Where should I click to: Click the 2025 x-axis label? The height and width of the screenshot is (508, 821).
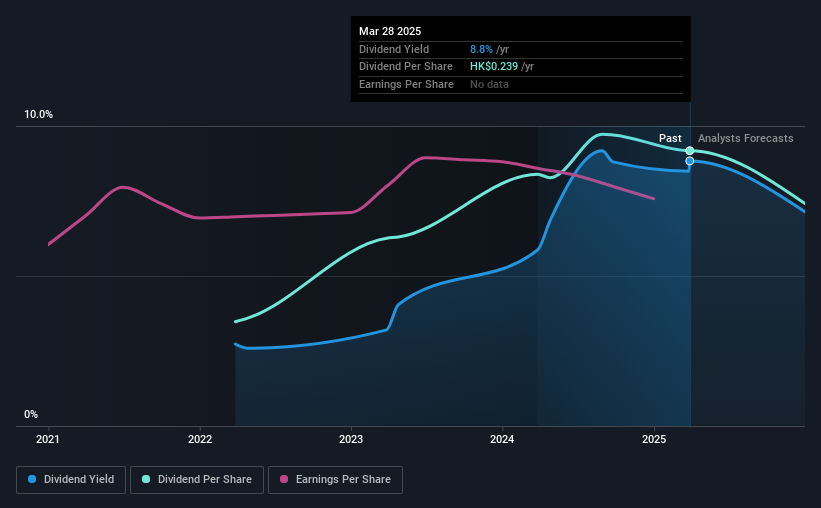pyautogui.click(x=654, y=439)
